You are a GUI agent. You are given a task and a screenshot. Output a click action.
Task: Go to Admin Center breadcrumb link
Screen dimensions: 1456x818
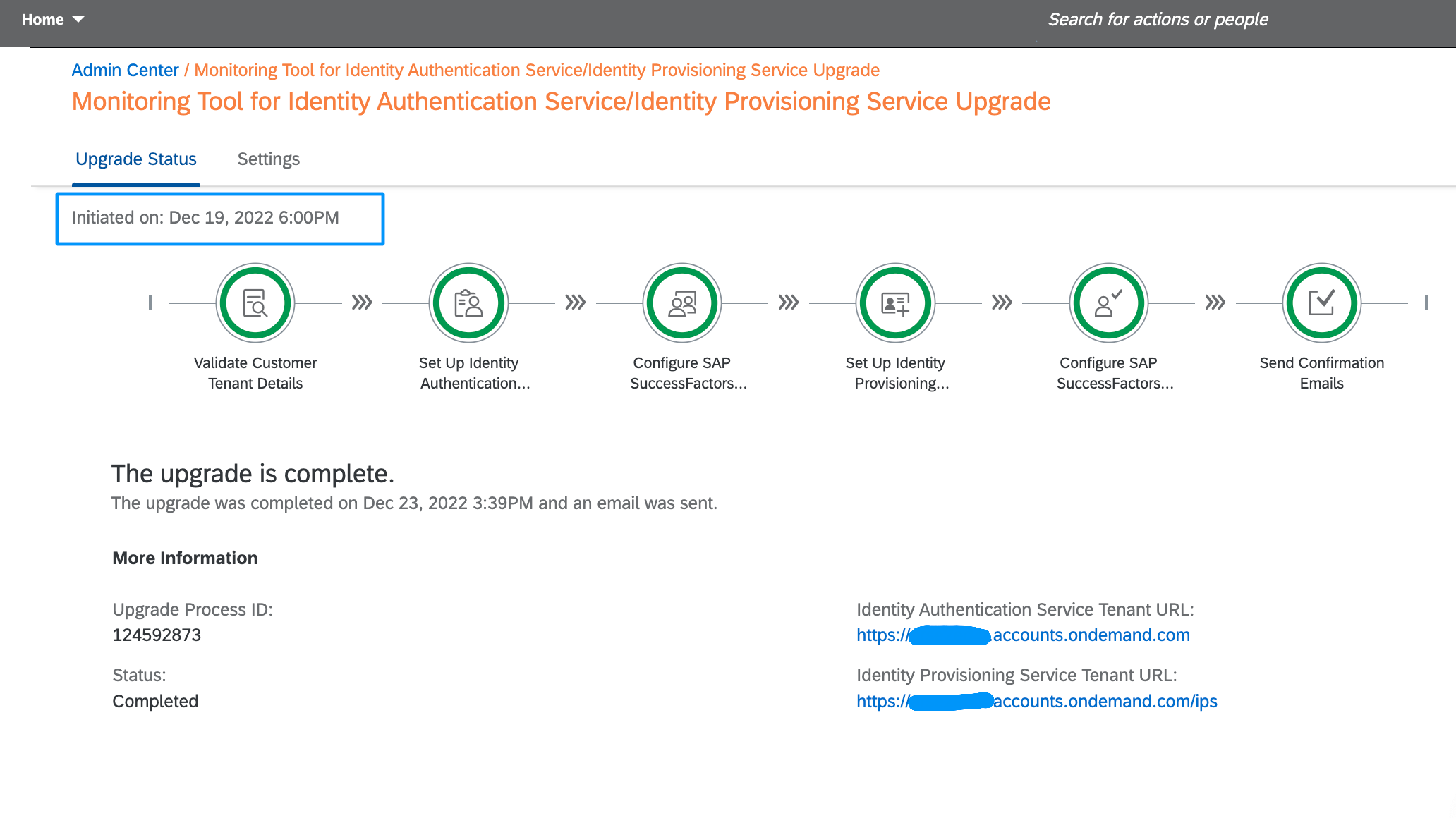pyautogui.click(x=126, y=70)
